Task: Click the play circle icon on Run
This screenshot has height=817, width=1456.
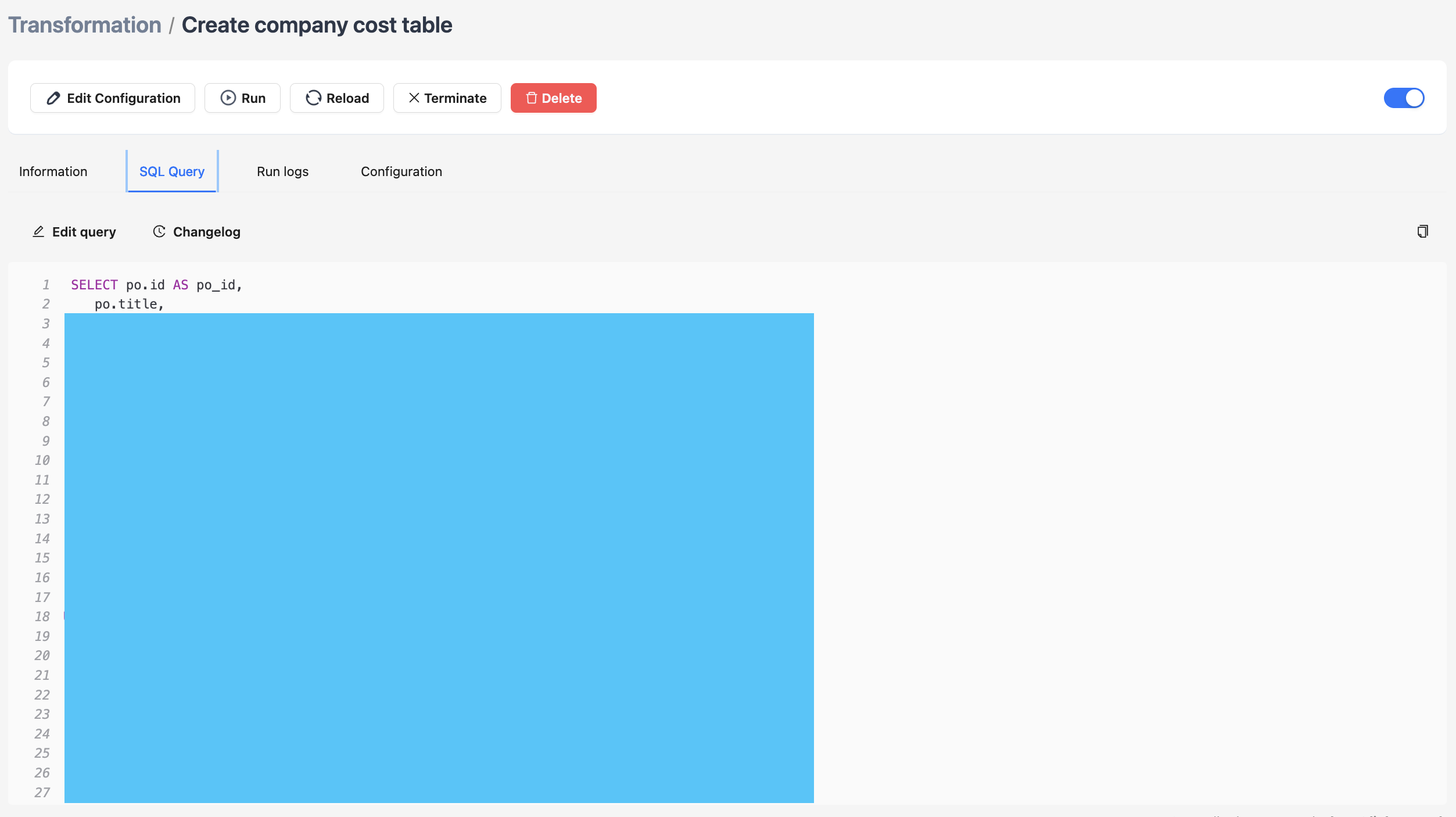Action: coord(228,98)
